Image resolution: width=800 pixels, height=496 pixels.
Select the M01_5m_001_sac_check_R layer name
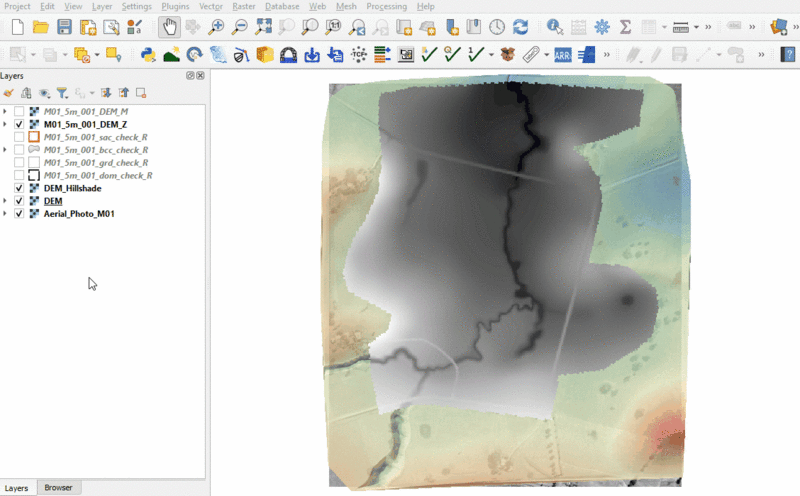pyautogui.click(x=96, y=137)
